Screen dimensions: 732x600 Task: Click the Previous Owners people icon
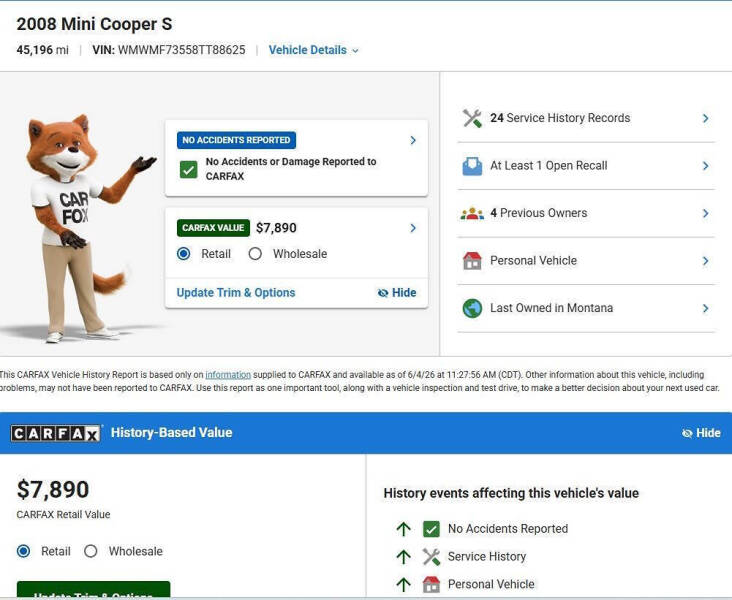tap(472, 213)
